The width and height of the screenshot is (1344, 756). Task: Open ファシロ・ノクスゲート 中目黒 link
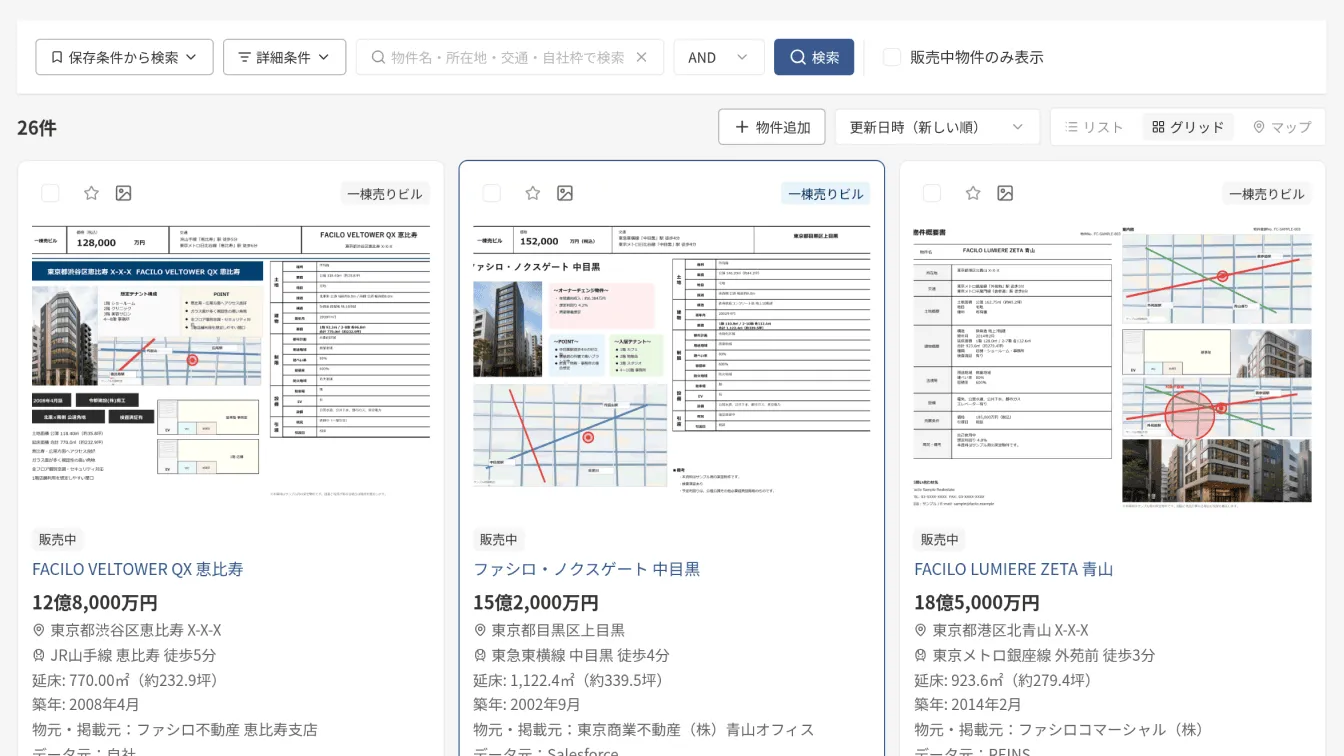[586, 569]
